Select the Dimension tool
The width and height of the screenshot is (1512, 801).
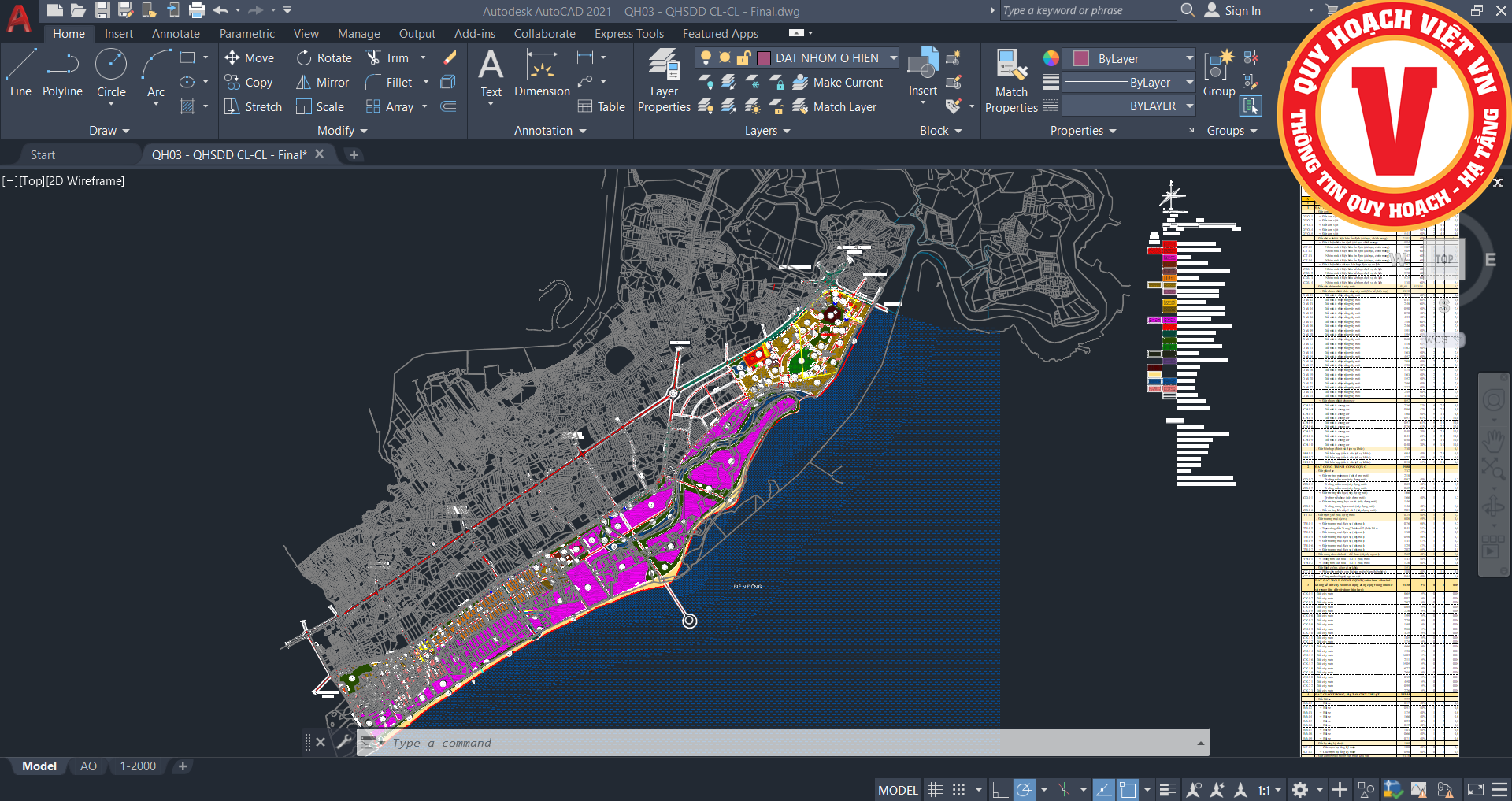[542, 72]
